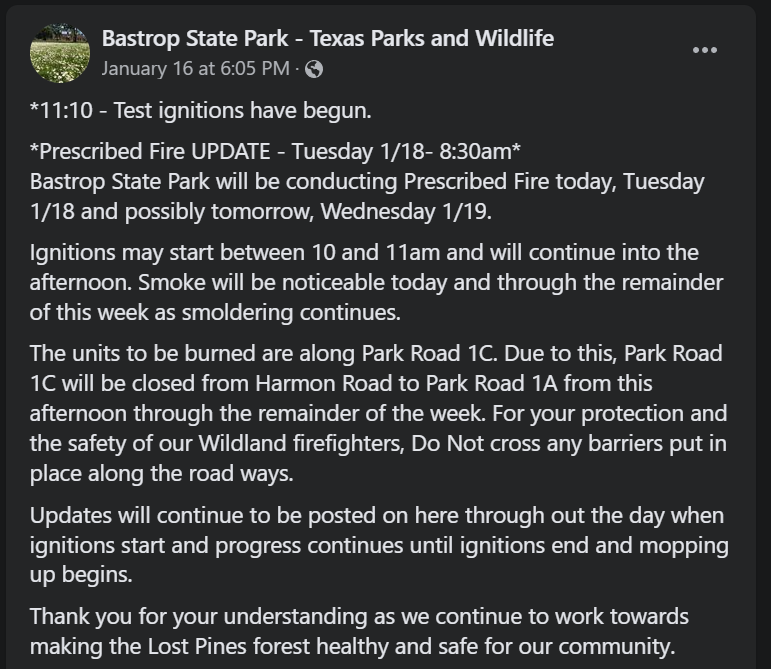
Task: Click the January 16 at 6:05 PM timestamp
Action: (195, 69)
